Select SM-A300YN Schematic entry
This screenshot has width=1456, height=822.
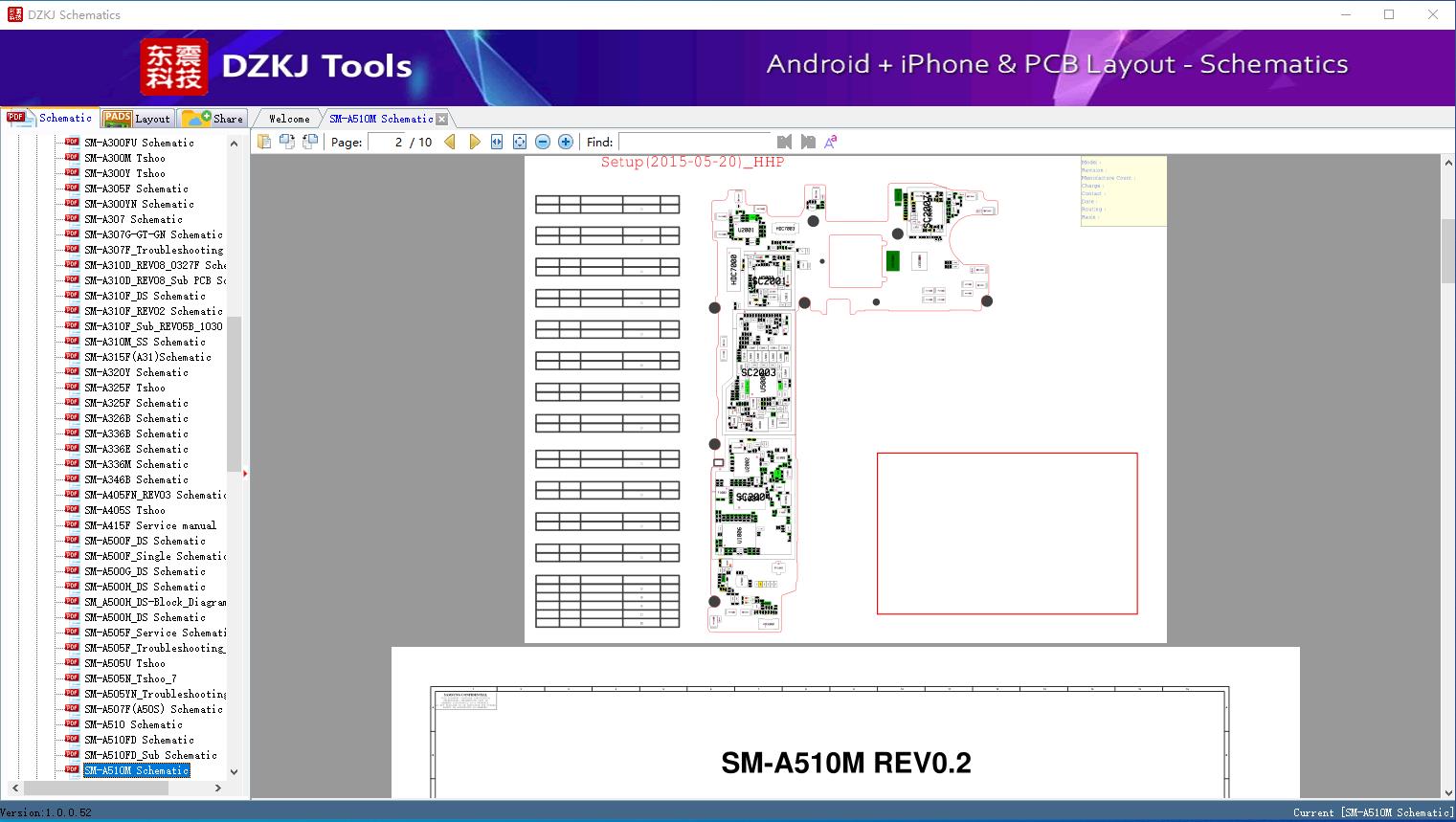tap(139, 204)
